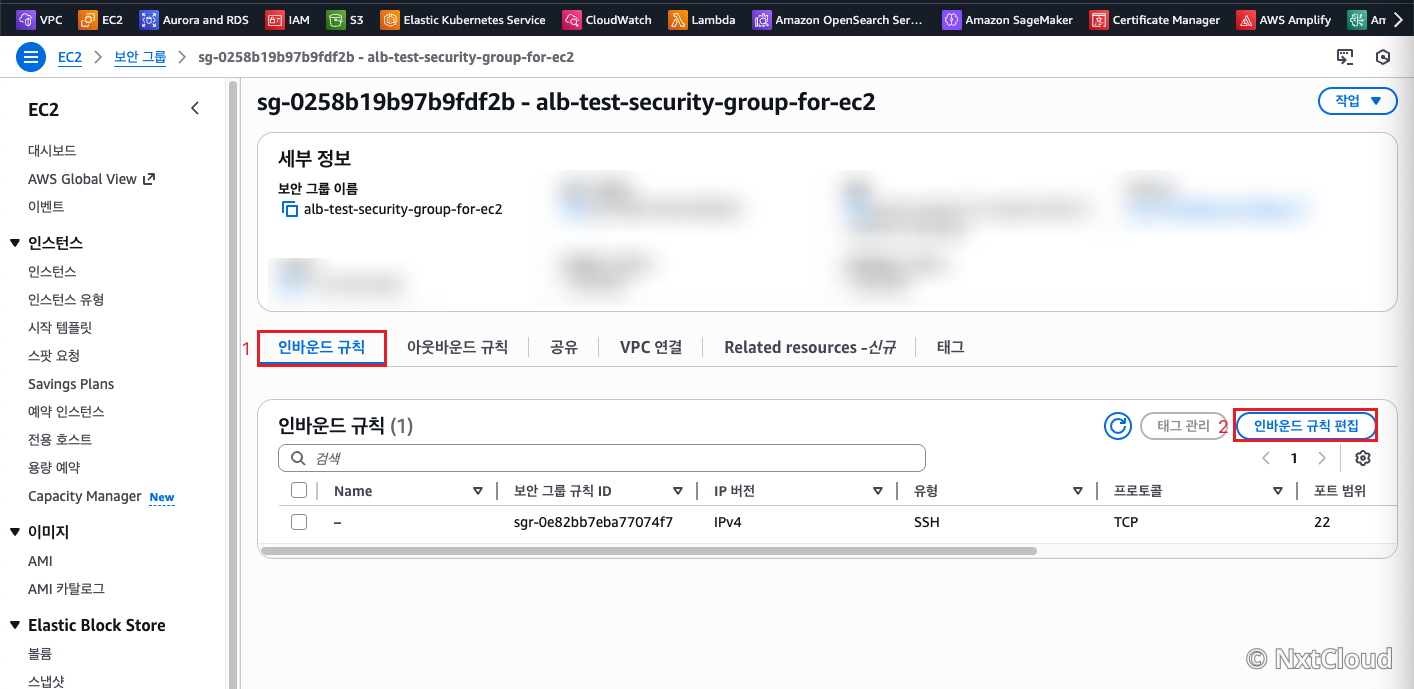Switch to 공유 tab

click(563, 348)
